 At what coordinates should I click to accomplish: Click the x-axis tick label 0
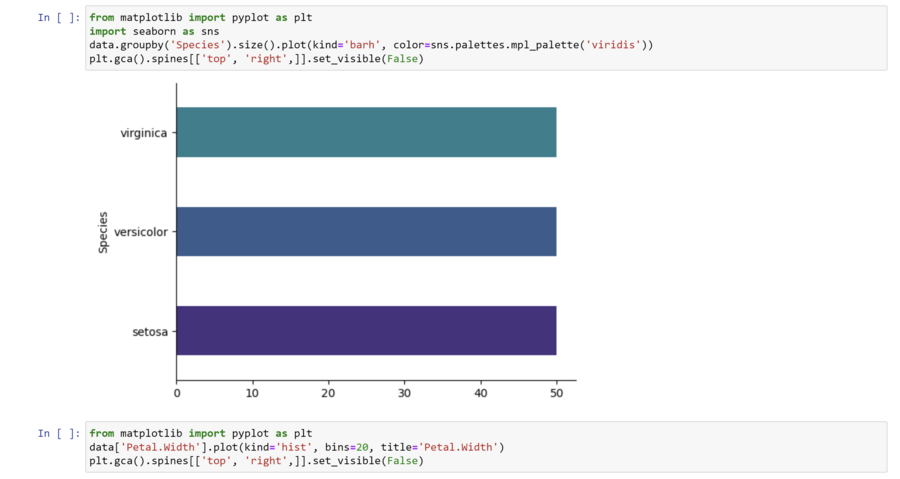click(x=177, y=393)
